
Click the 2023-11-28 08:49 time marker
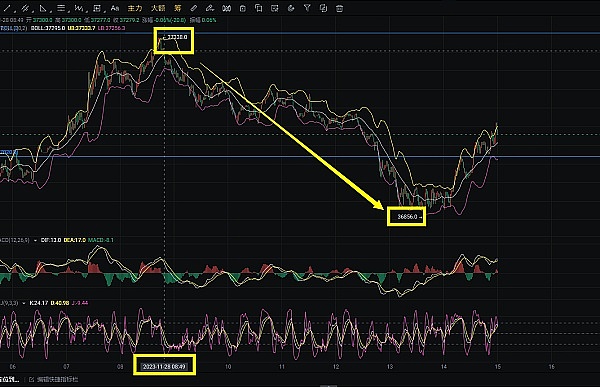[164, 367]
